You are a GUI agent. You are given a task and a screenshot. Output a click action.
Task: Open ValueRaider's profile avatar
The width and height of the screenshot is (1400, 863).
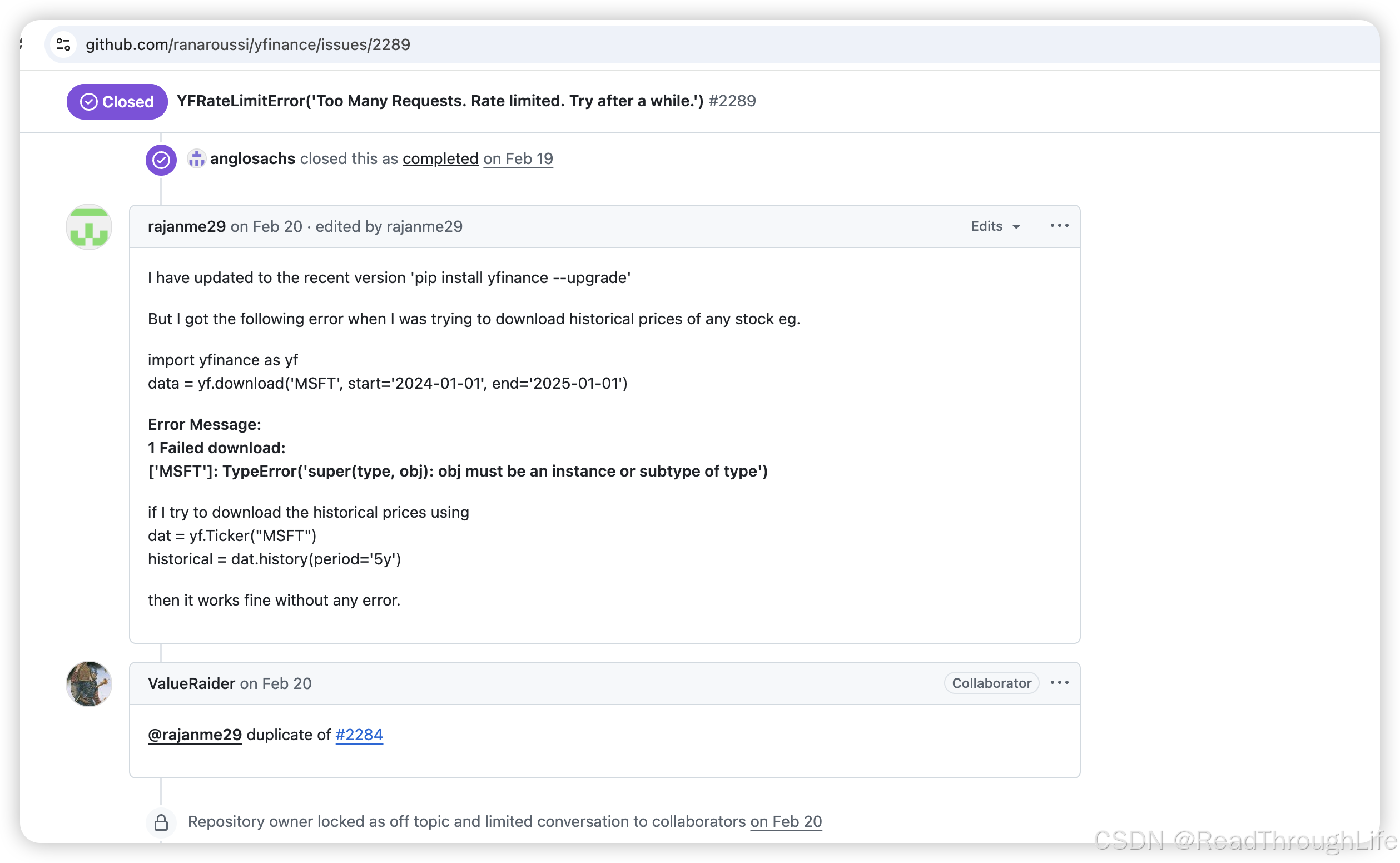(89, 684)
